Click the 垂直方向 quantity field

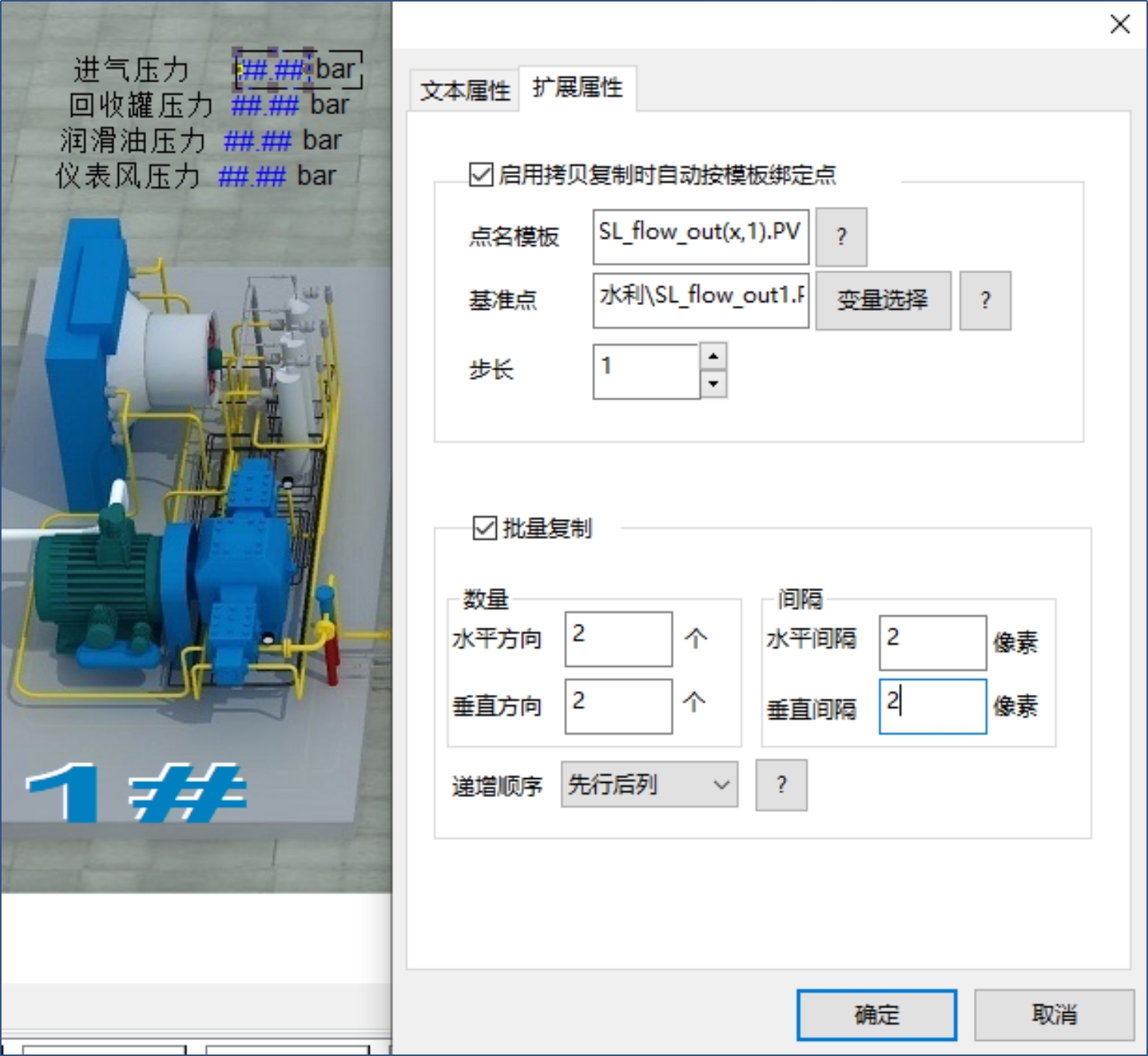pyautogui.click(x=618, y=706)
